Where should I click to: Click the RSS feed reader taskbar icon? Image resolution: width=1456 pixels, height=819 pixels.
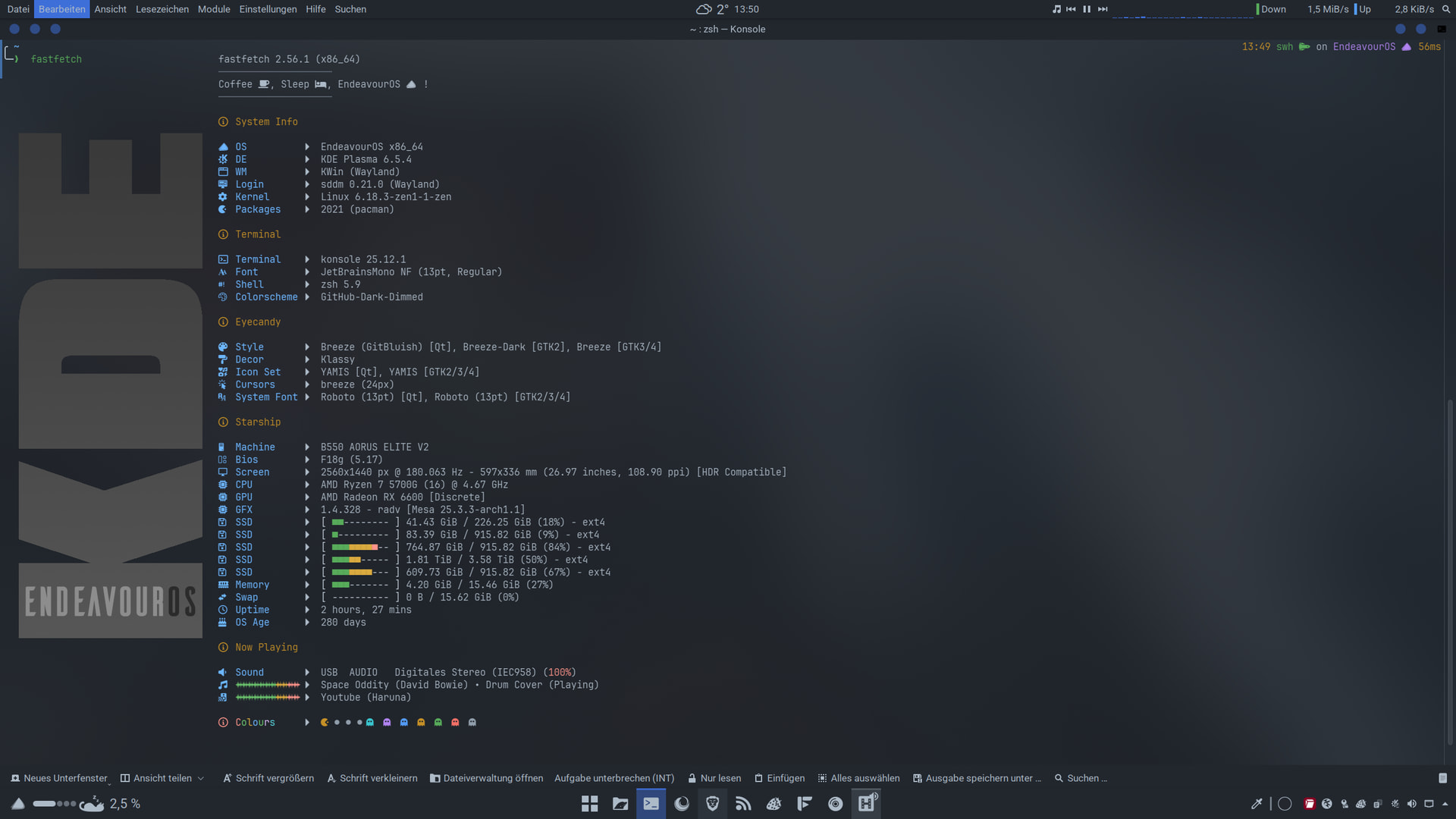pyautogui.click(x=743, y=804)
